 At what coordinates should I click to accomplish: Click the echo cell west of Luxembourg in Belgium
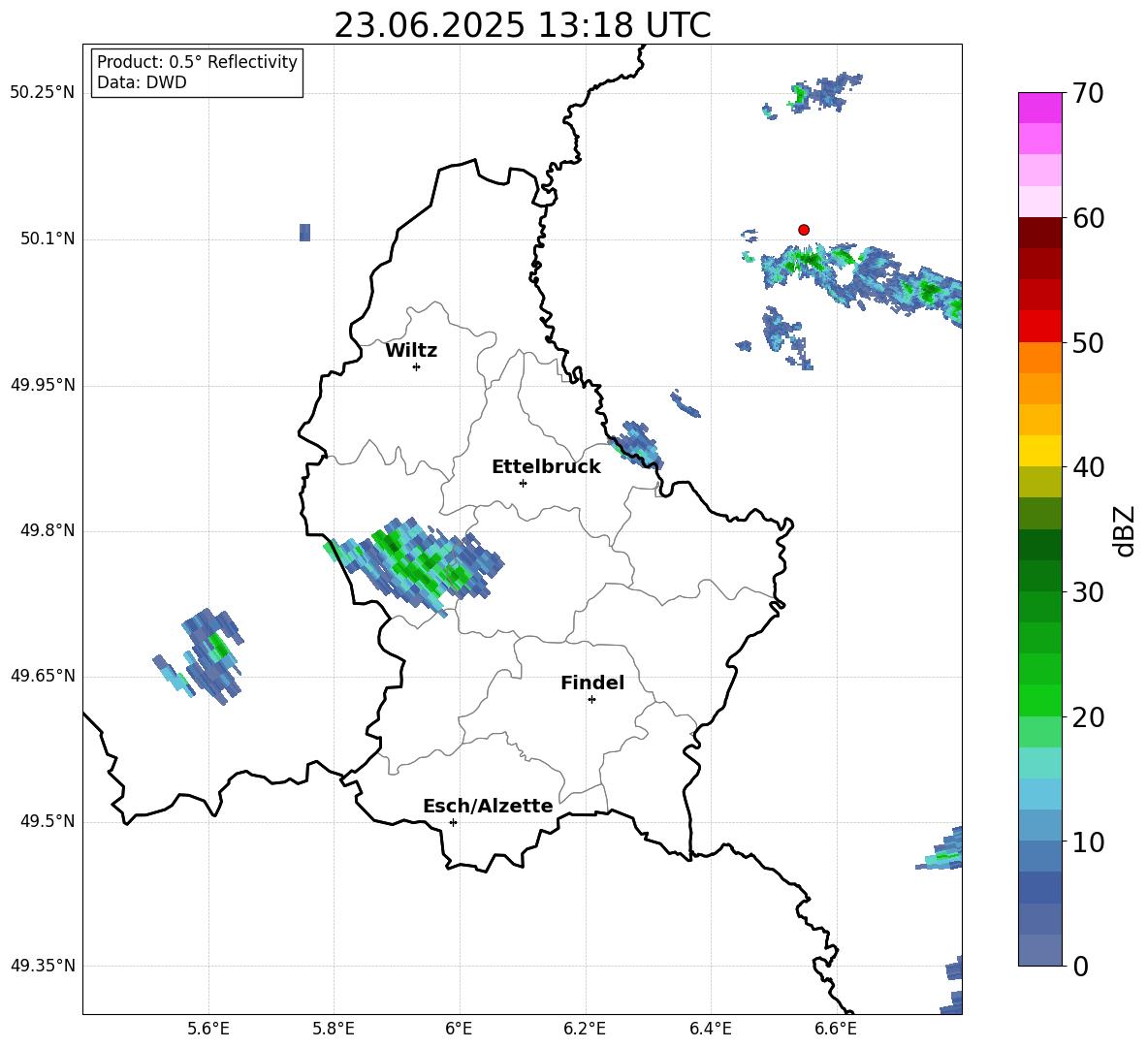click(199, 656)
